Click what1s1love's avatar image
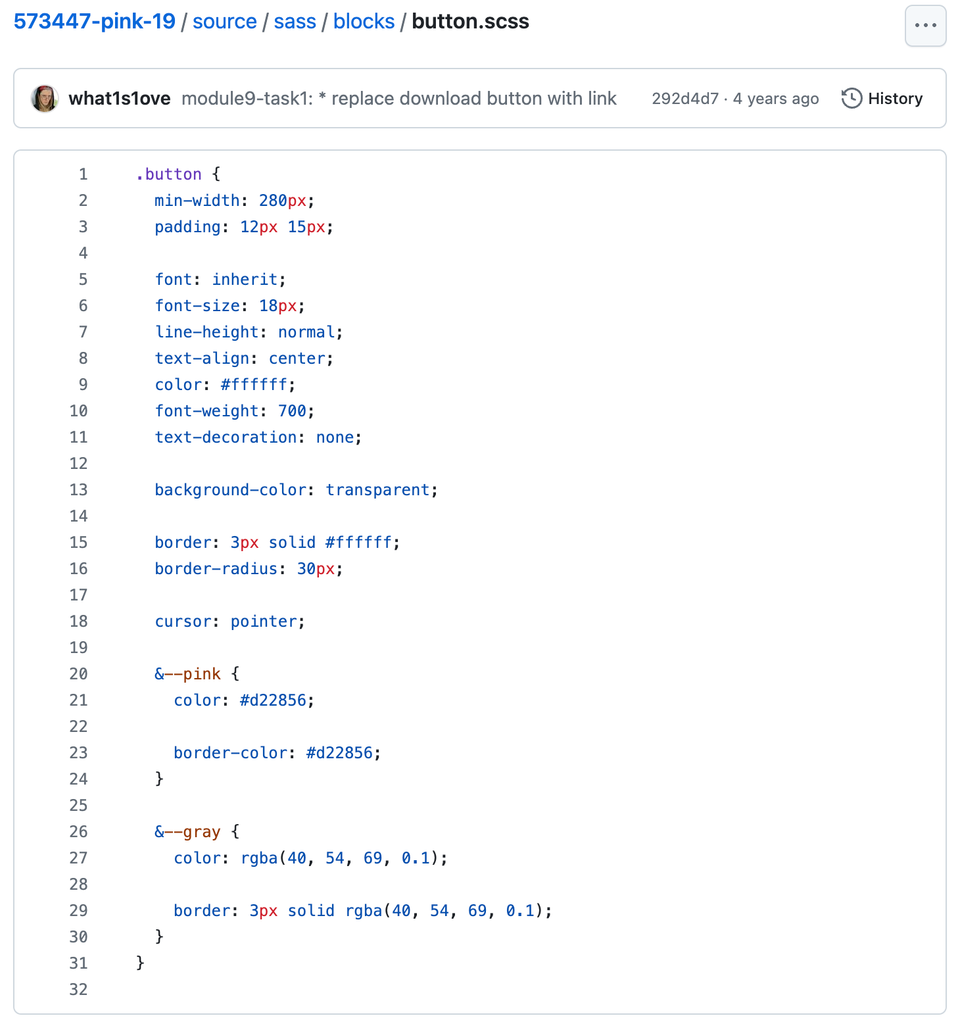960x1028 pixels. click(45, 98)
